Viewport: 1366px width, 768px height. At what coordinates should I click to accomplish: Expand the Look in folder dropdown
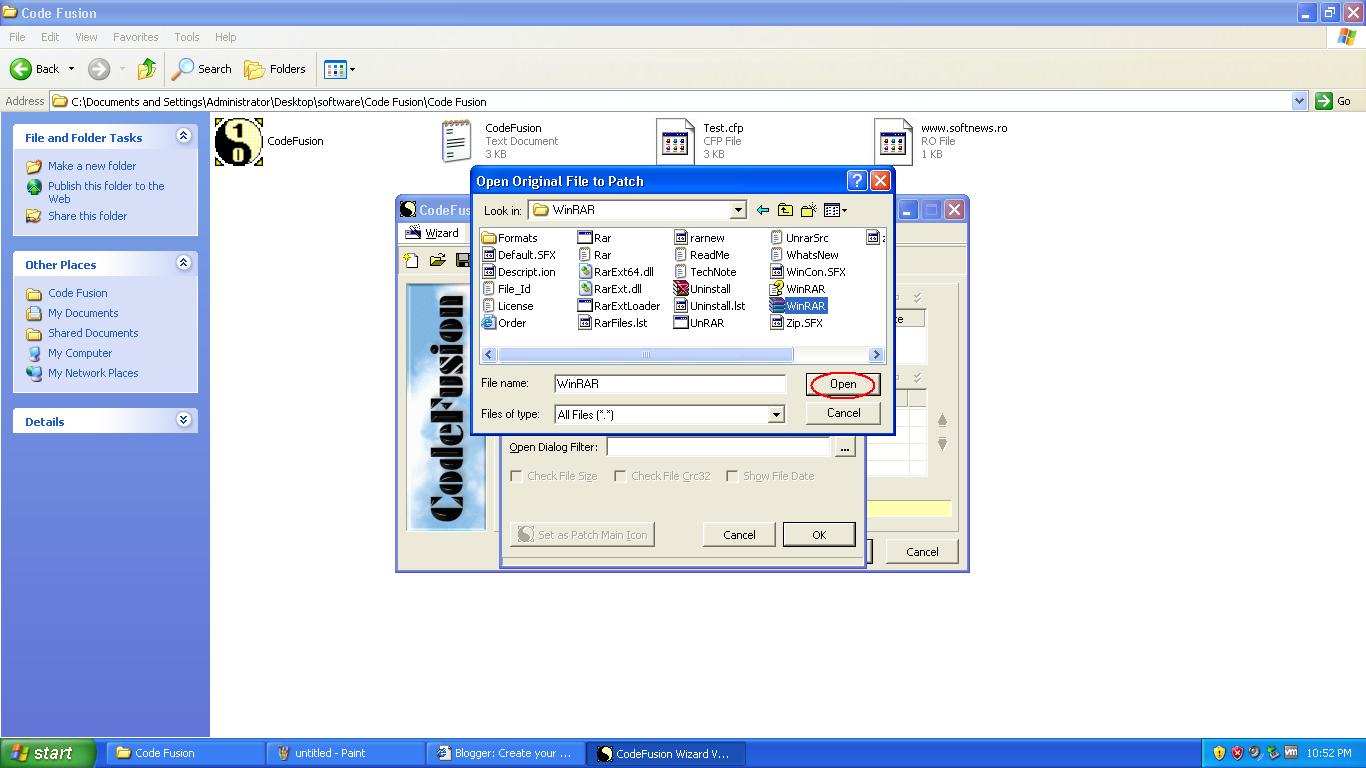click(x=738, y=210)
